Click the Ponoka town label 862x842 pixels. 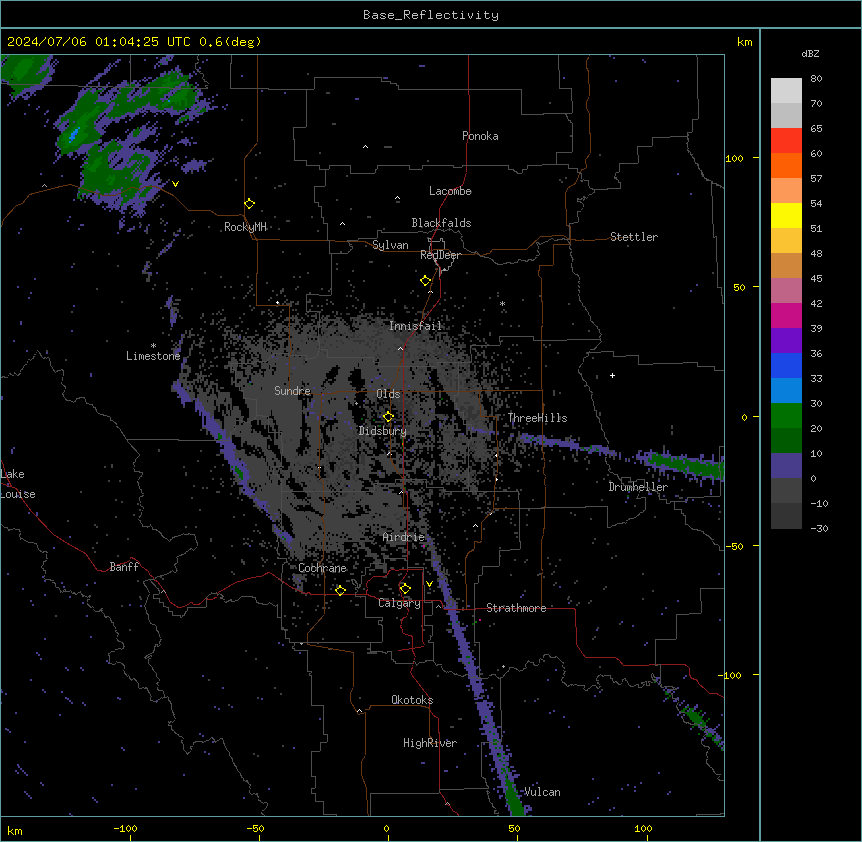coord(480,136)
